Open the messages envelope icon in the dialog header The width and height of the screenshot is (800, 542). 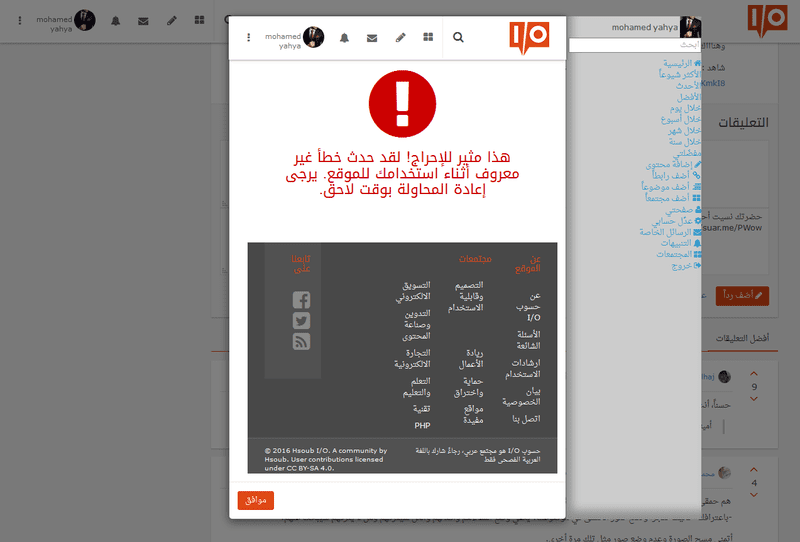372,38
